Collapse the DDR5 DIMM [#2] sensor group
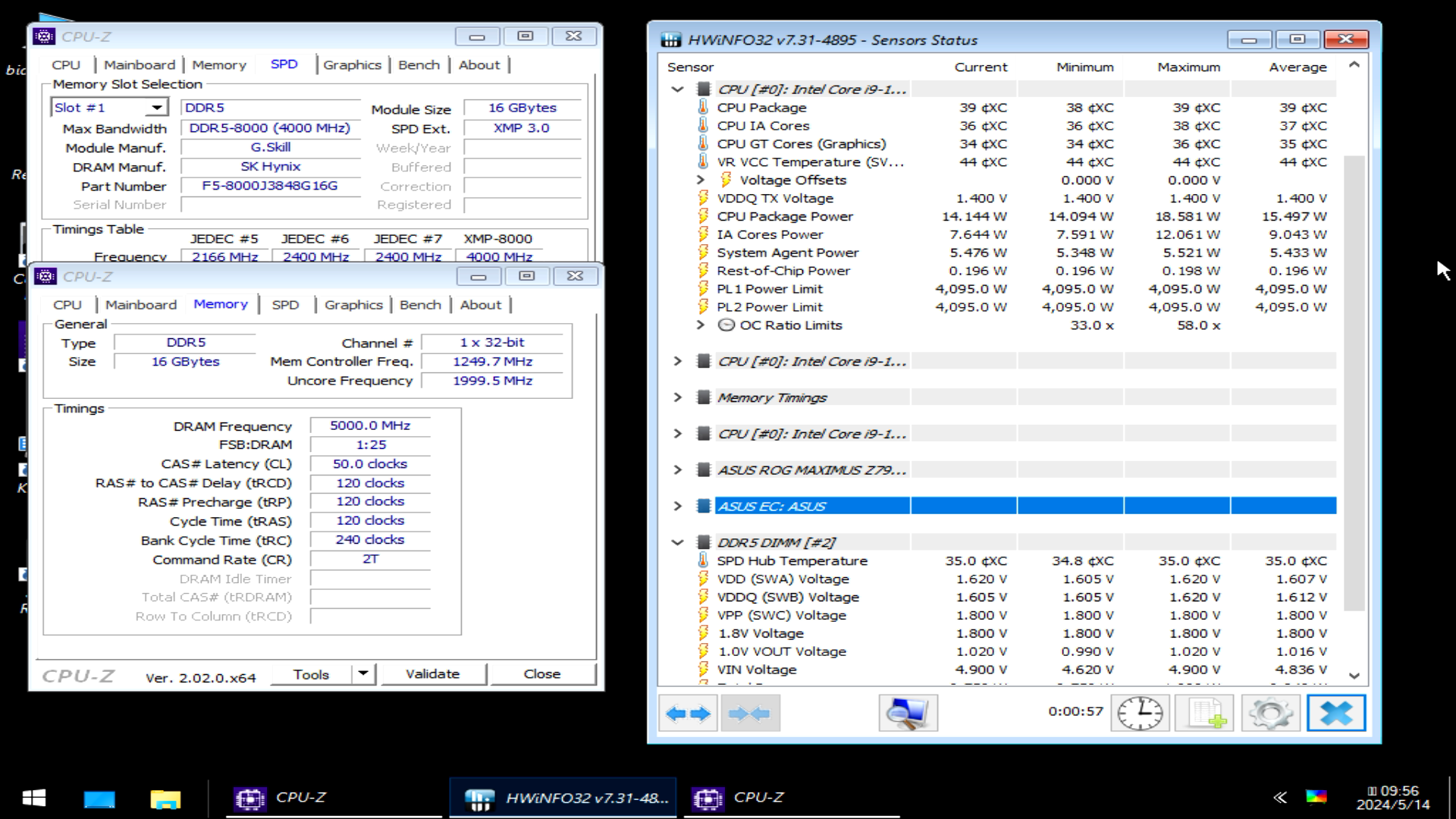The width and height of the screenshot is (1456, 819). (x=678, y=542)
